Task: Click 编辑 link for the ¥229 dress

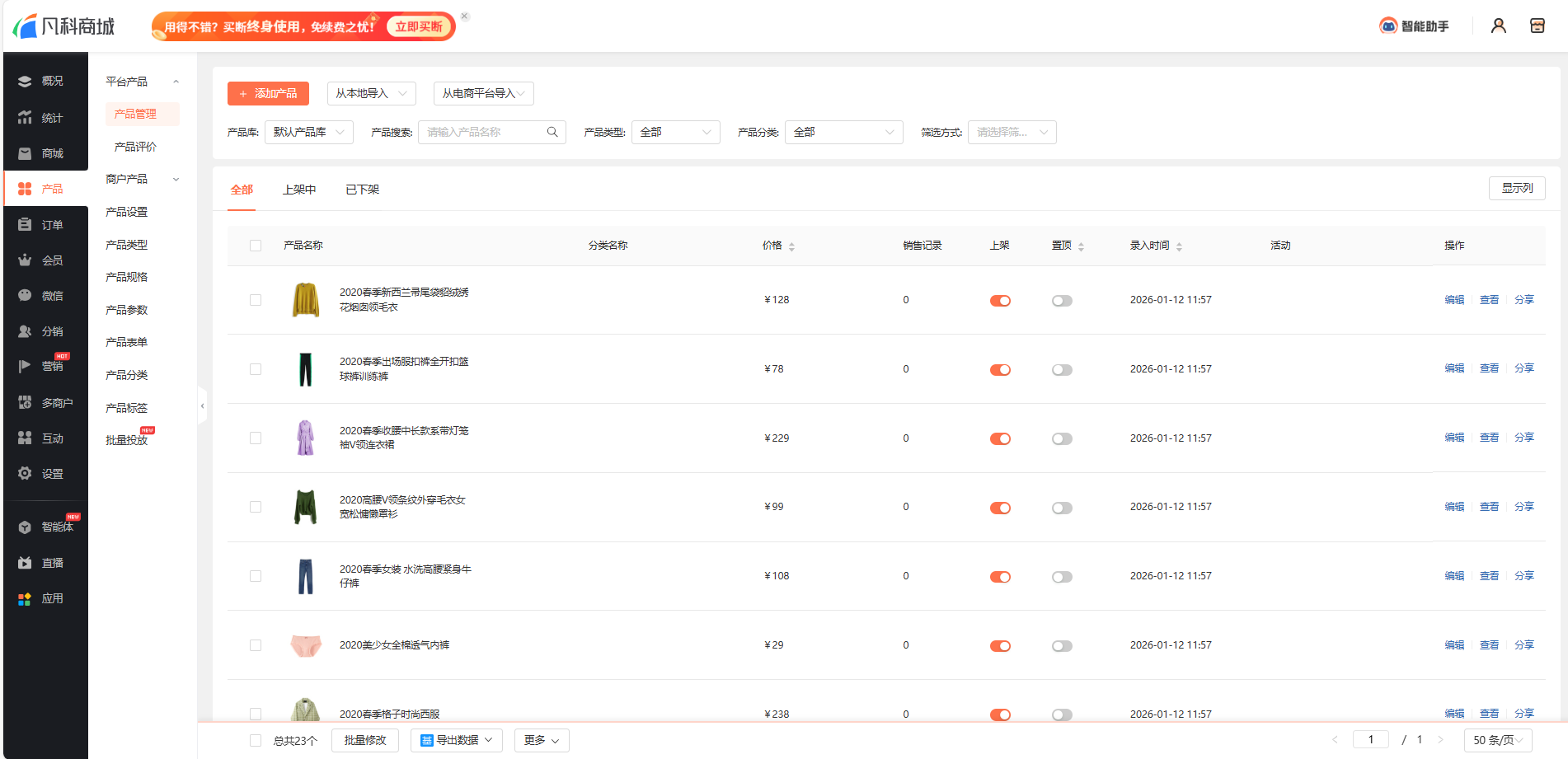Action: click(1454, 438)
